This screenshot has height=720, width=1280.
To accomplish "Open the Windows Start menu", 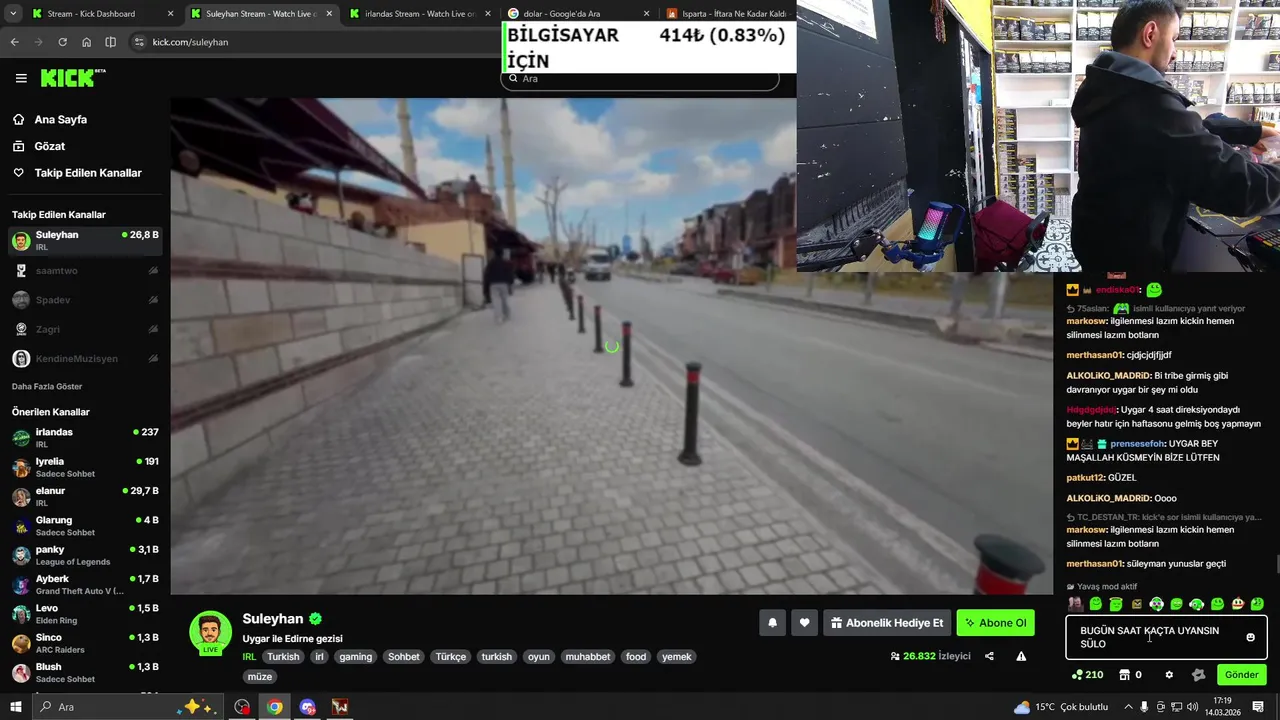I will (15, 707).
